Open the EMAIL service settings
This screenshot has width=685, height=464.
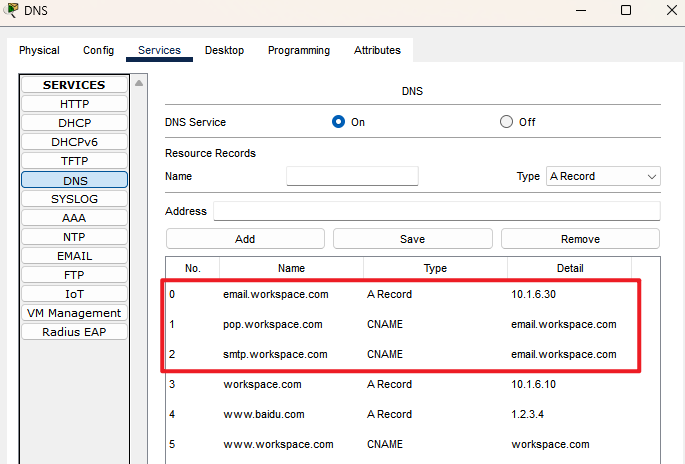[74, 256]
